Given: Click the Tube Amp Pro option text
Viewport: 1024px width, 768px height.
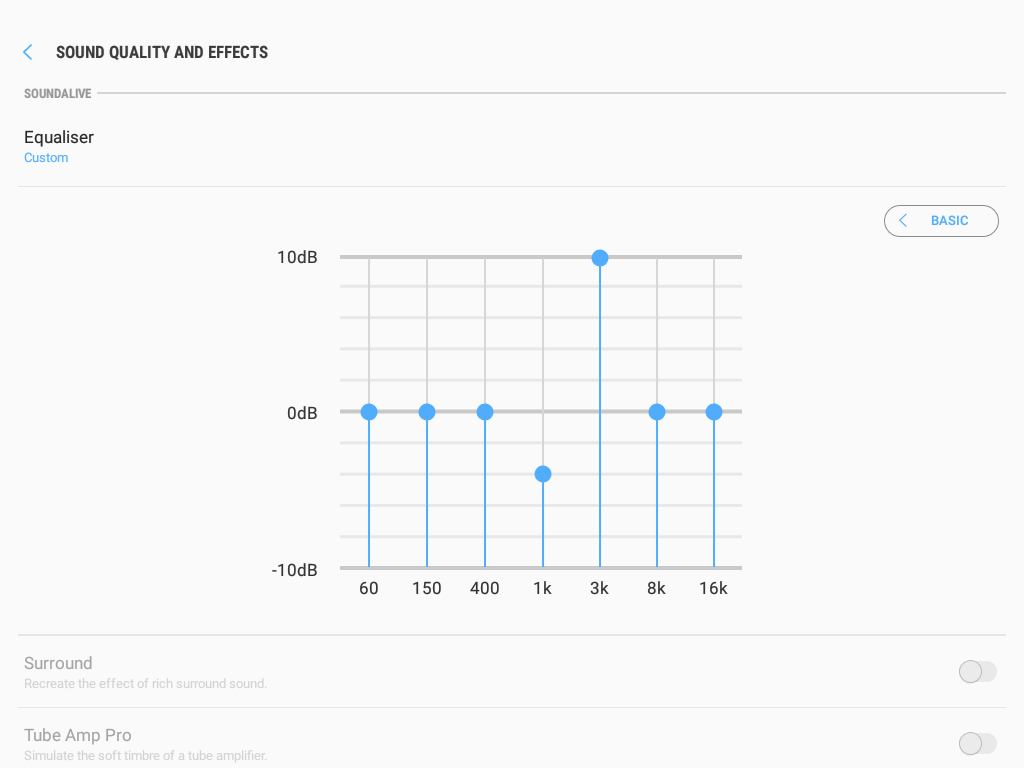Looking at the screenshot, I should click(78, 735).
